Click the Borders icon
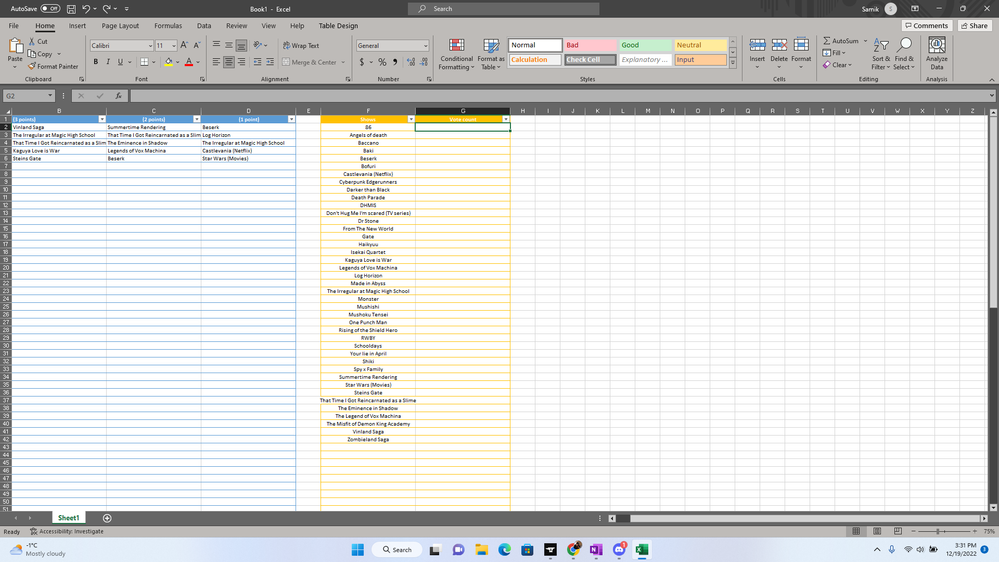 [x=145, y=62]
